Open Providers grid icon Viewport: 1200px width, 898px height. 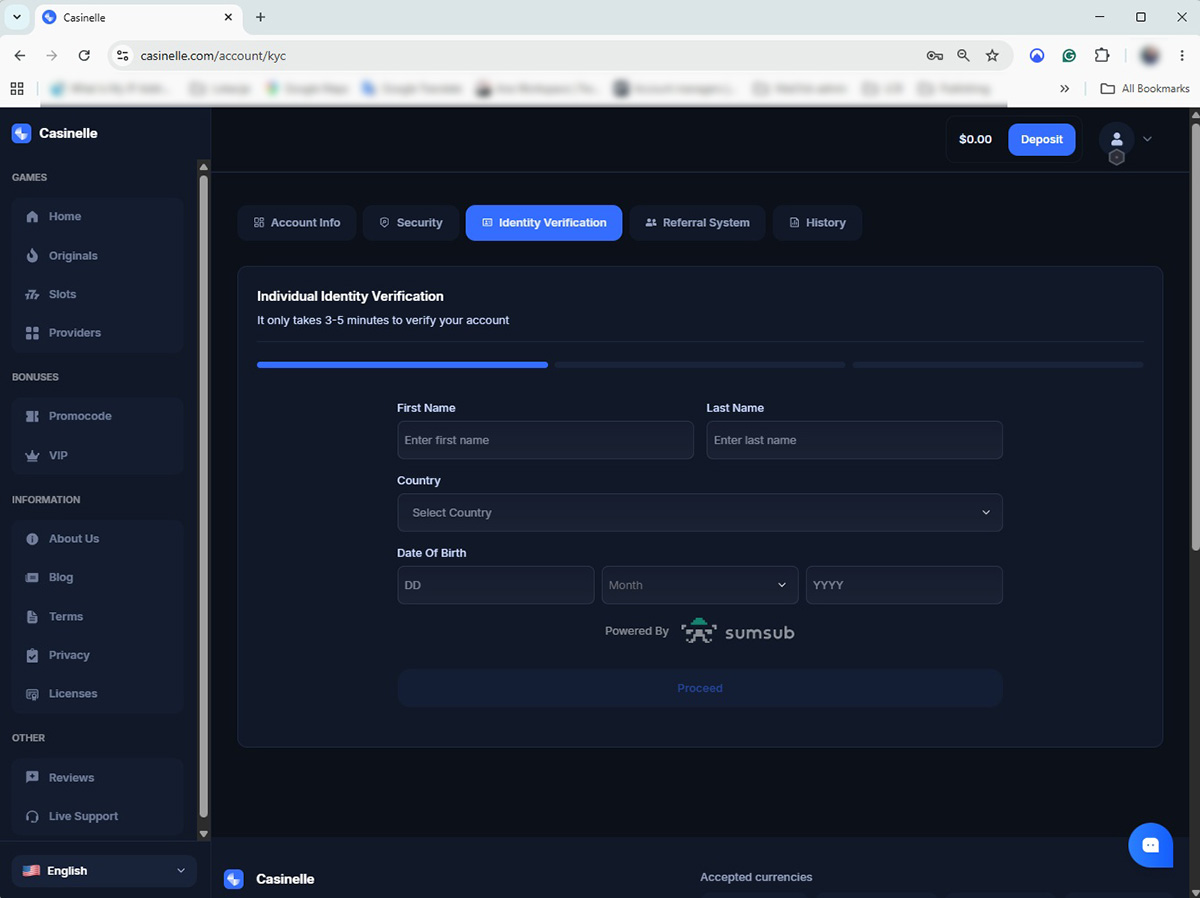coord(31,333)
